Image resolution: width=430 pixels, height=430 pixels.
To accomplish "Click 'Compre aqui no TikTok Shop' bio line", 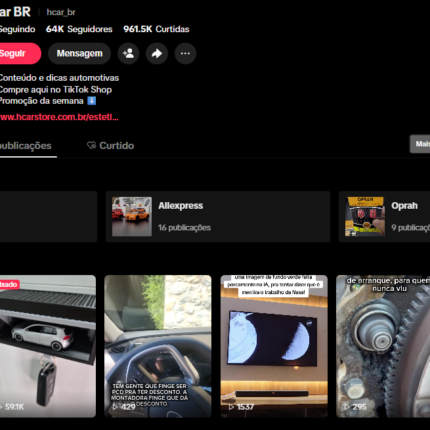I will click(x=55, y=90).
